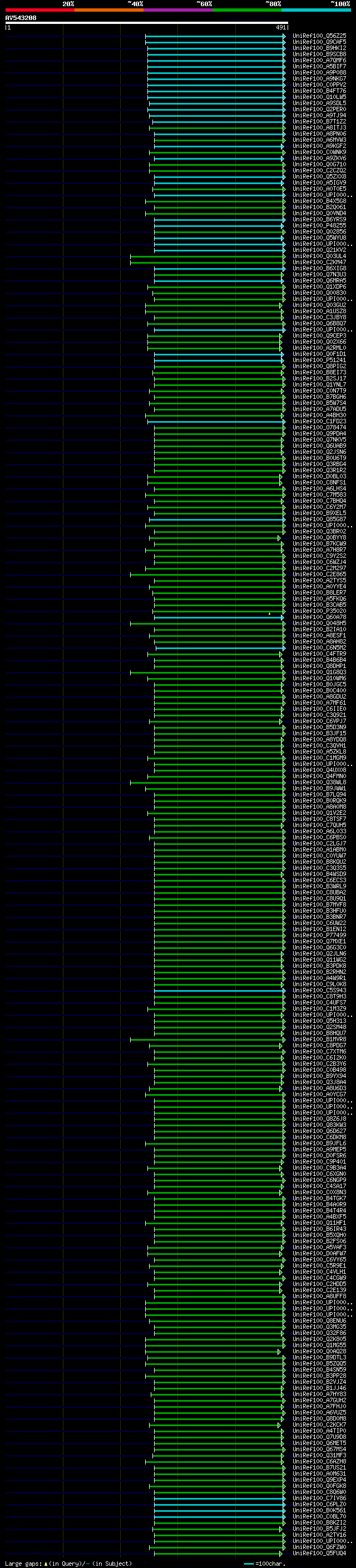Select hit UniRef100_A9P088
This screenshot has width=356, height=1568.
[319, 72]
